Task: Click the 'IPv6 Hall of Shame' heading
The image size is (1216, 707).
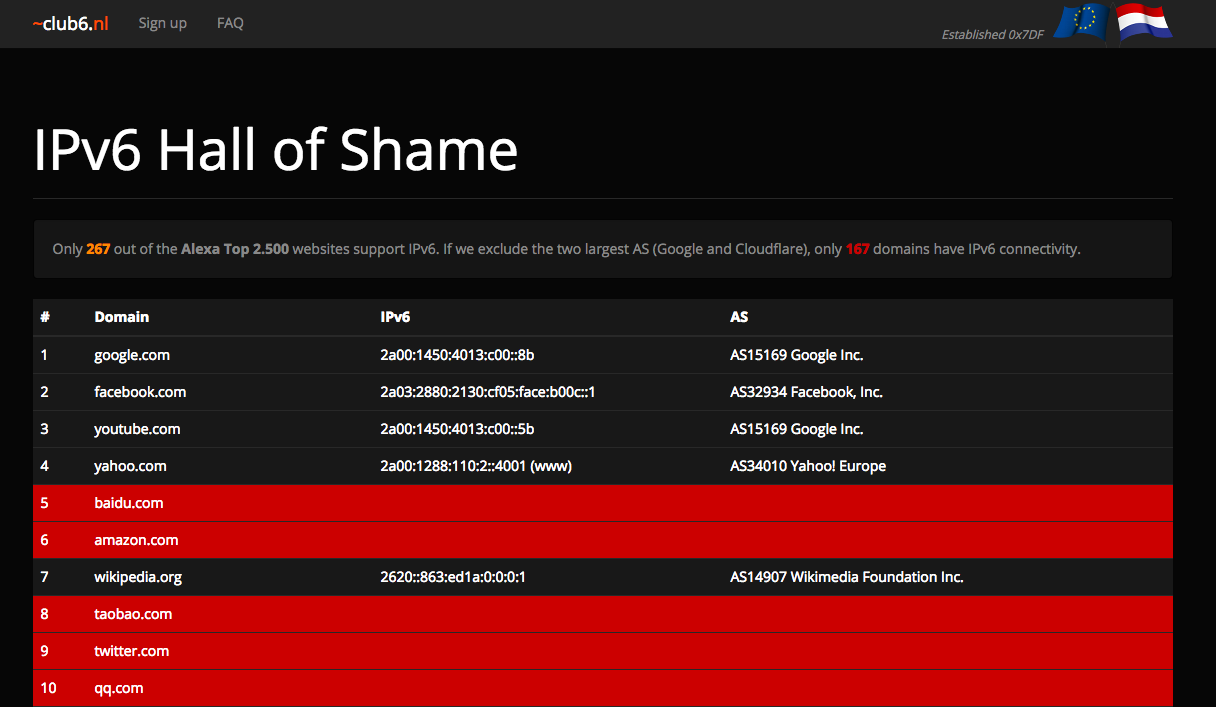Action: 276,149
